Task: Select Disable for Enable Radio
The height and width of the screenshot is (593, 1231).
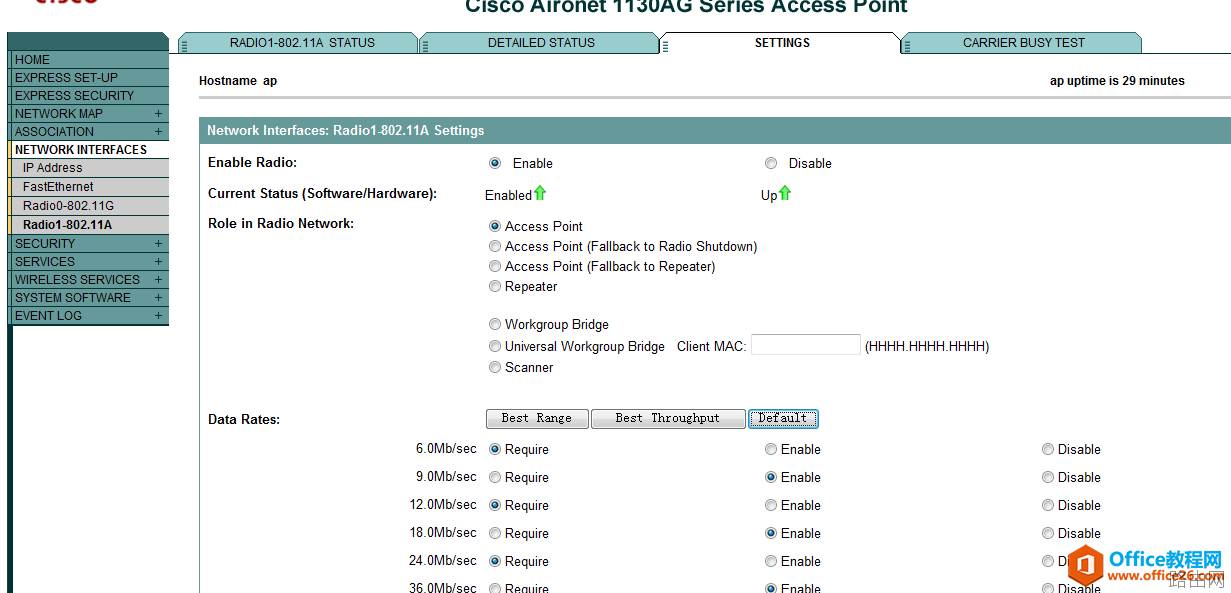Action: (771, 163)
